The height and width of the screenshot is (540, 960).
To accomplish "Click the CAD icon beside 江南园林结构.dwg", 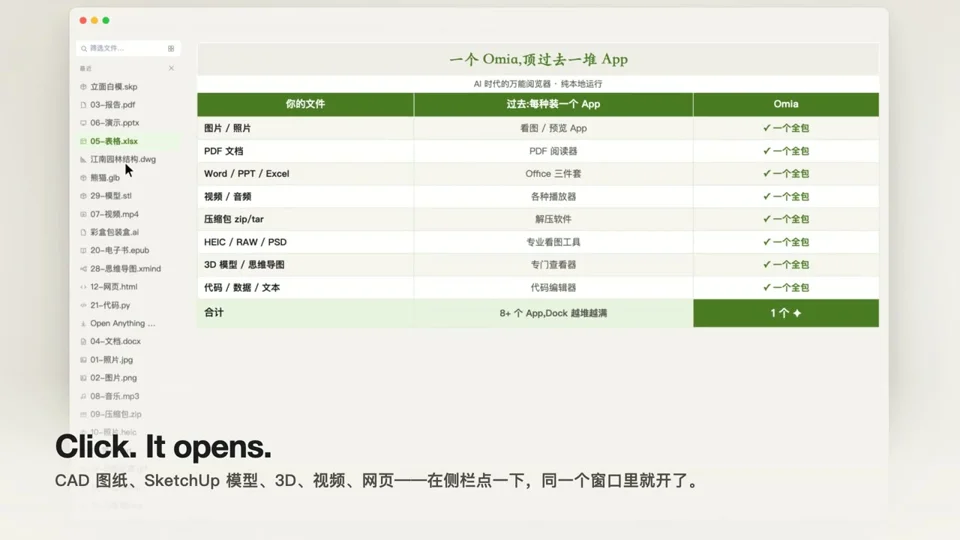I will click(x=83, y=159).
